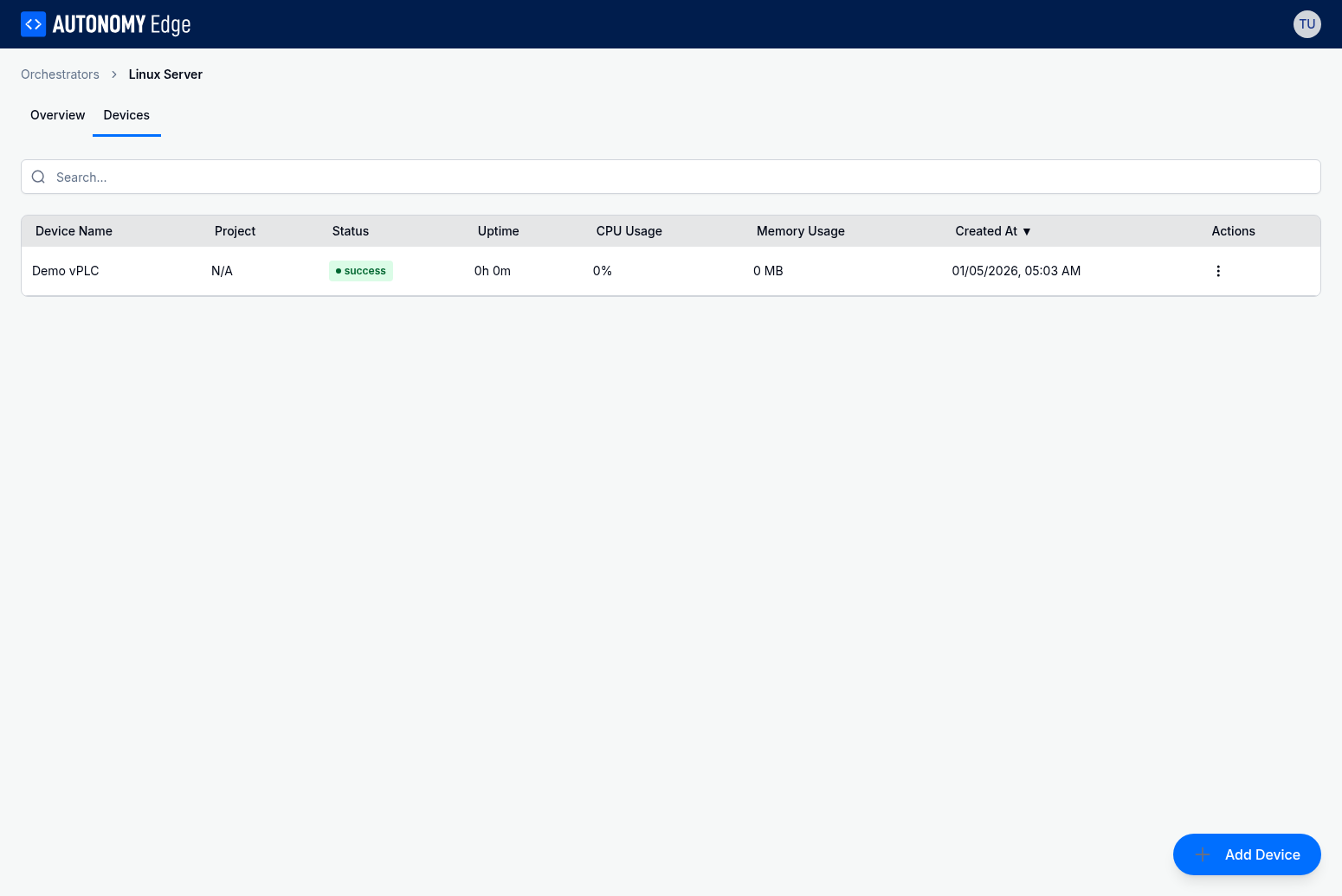Screen dimensions: 1342x896
Task: Click the Autonomy Edge logo icon
Action: (33, 24)
